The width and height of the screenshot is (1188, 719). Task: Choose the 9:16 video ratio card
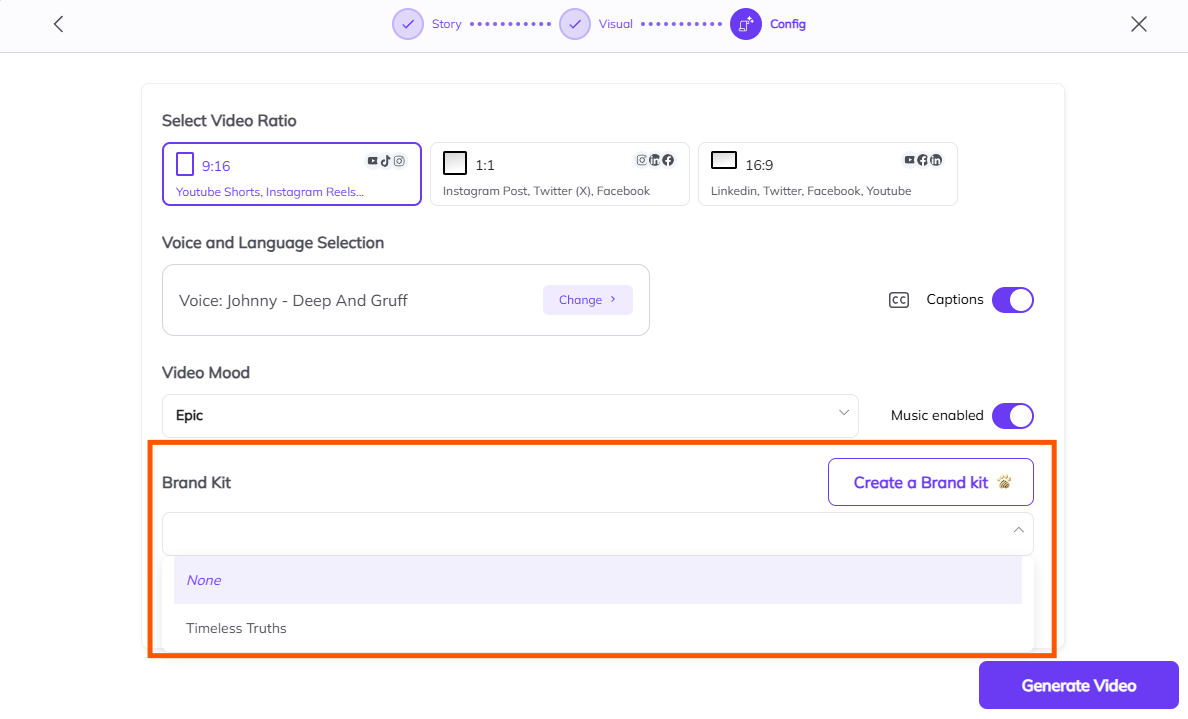tap(292, 173)
